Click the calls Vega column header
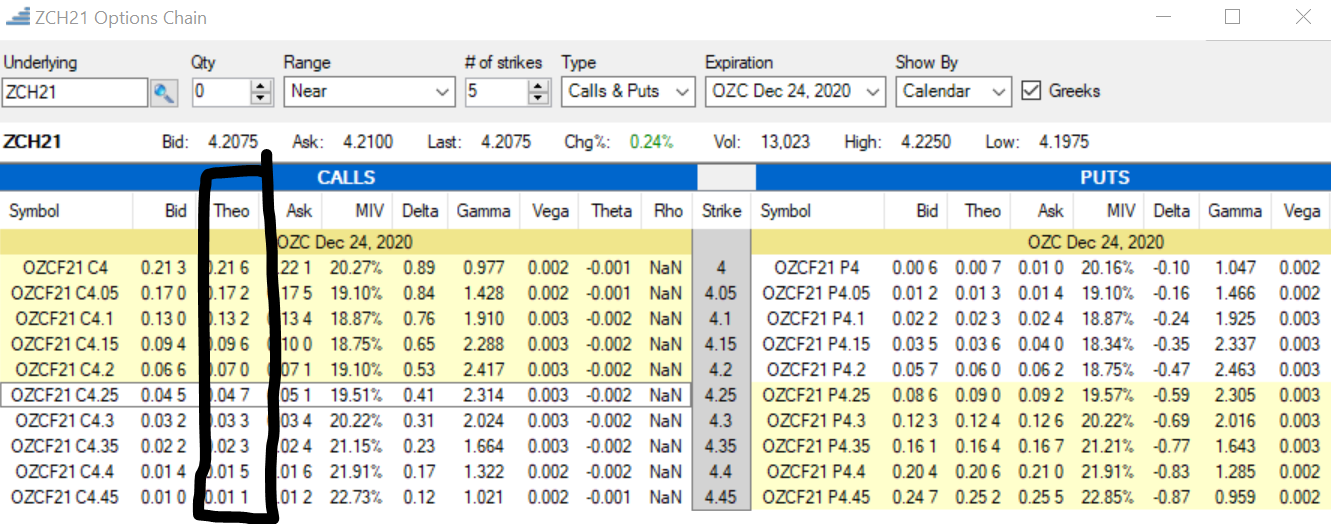The image size is (1331, 524). 550,211
